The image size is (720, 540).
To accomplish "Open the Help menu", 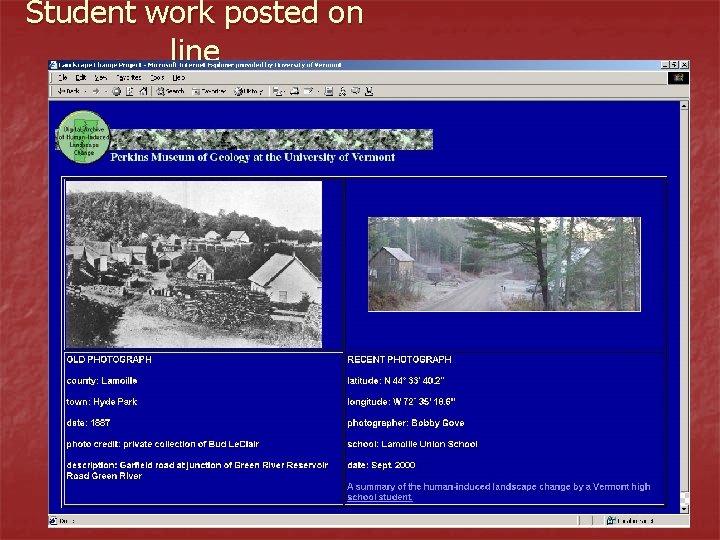I will coord(179,78).
